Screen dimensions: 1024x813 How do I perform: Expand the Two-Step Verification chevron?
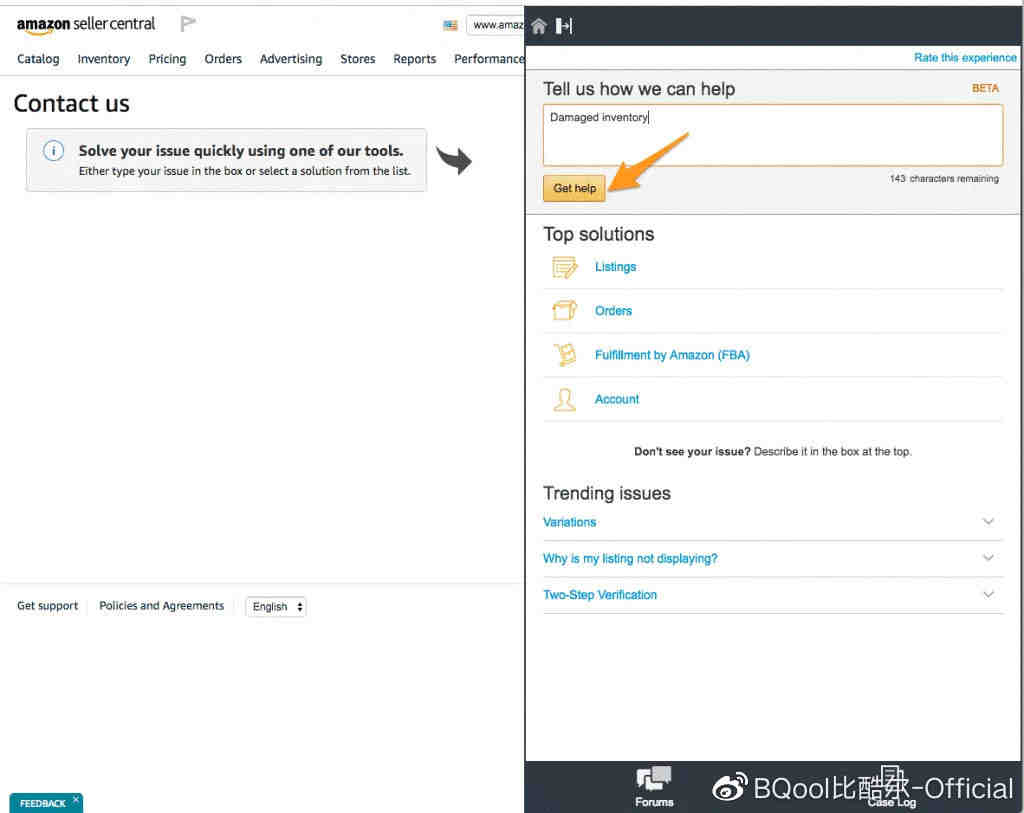[x=988, y=595]
